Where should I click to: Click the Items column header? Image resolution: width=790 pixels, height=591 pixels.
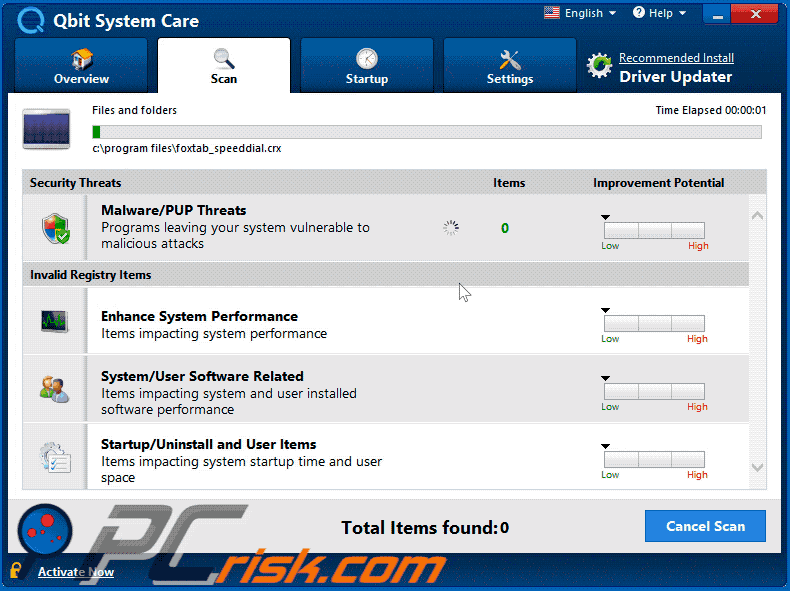tap(509, 183)
